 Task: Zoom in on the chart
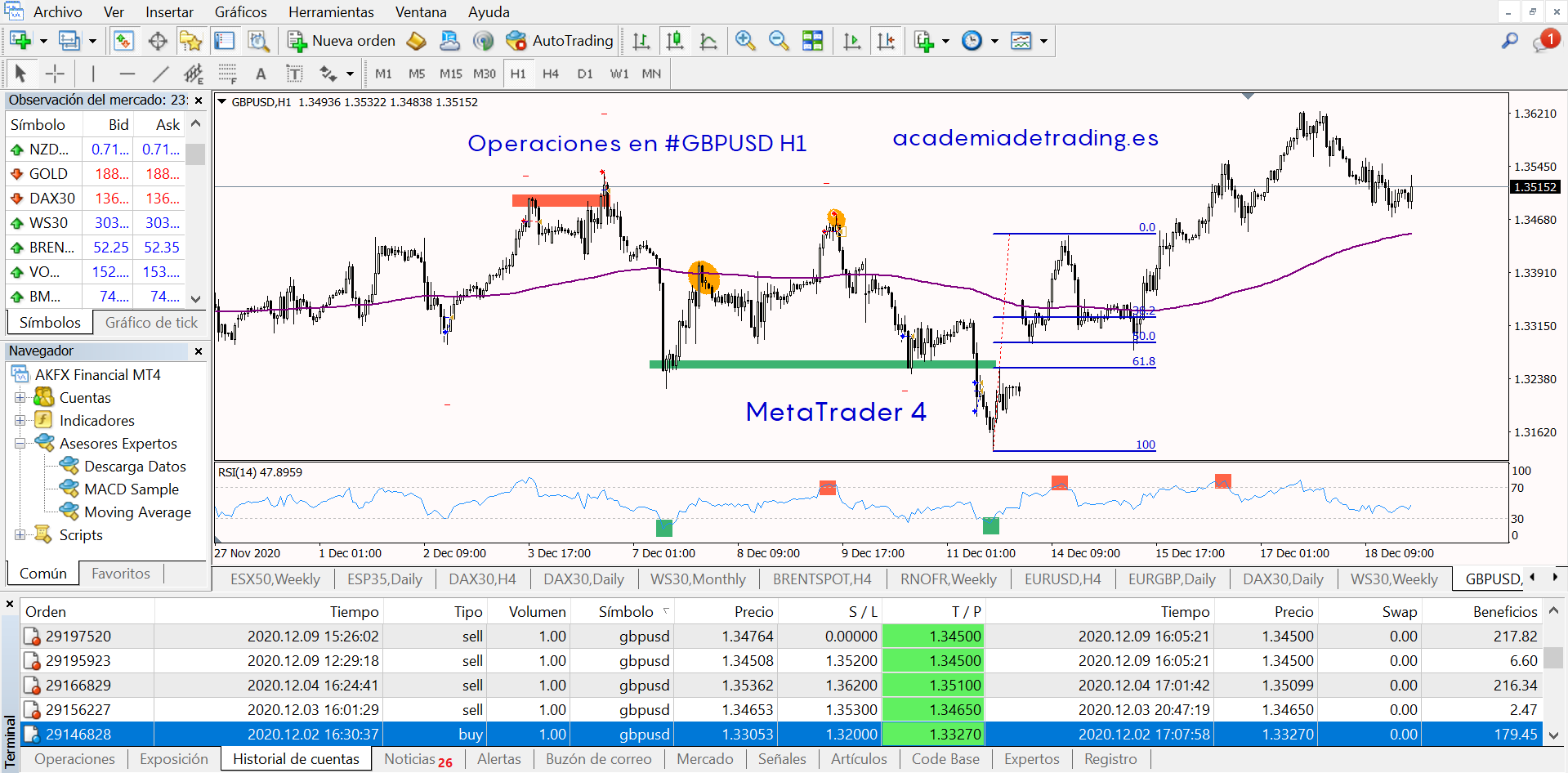coord(744,40)
